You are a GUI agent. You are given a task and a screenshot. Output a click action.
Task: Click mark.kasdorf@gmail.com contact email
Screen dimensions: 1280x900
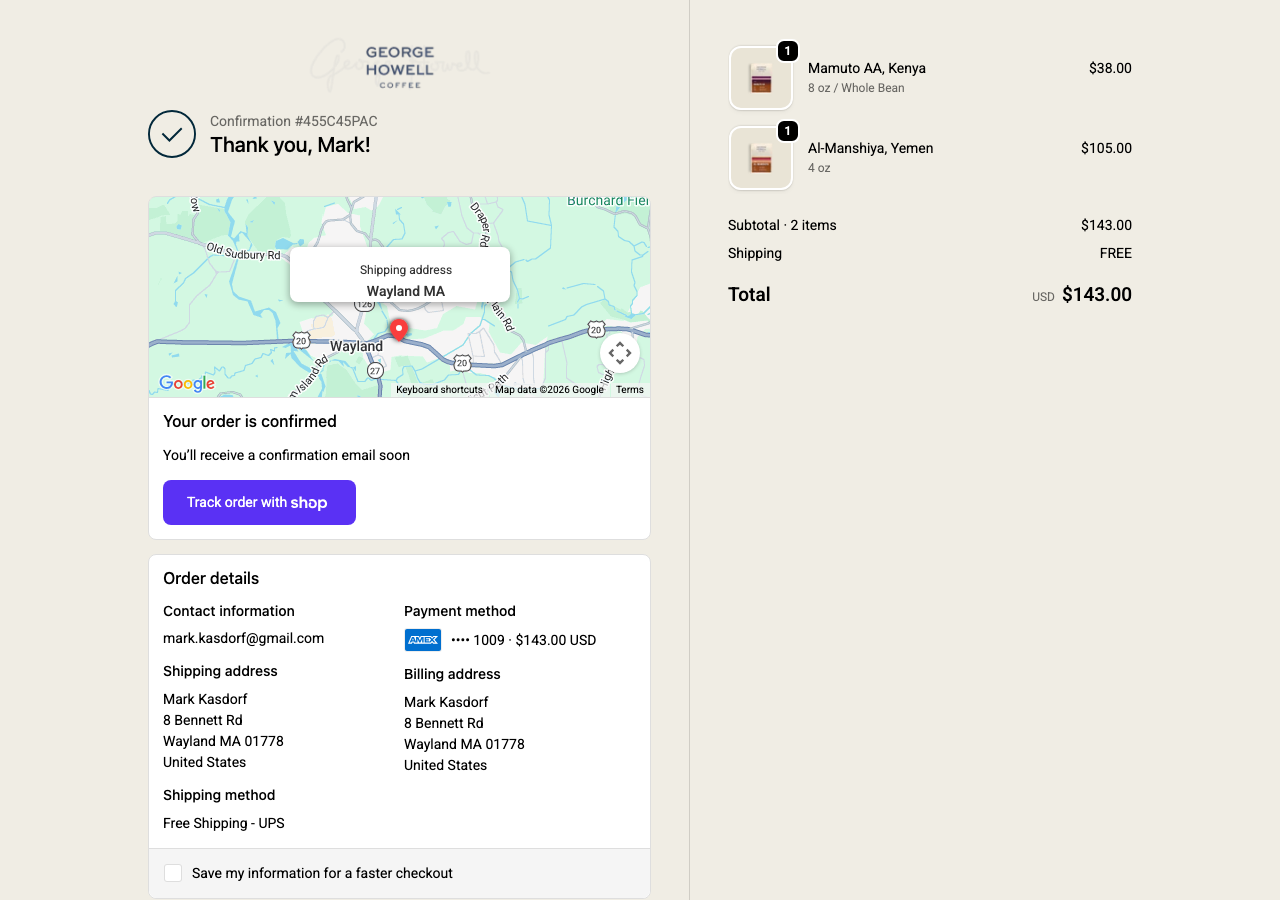coord(243,638)
